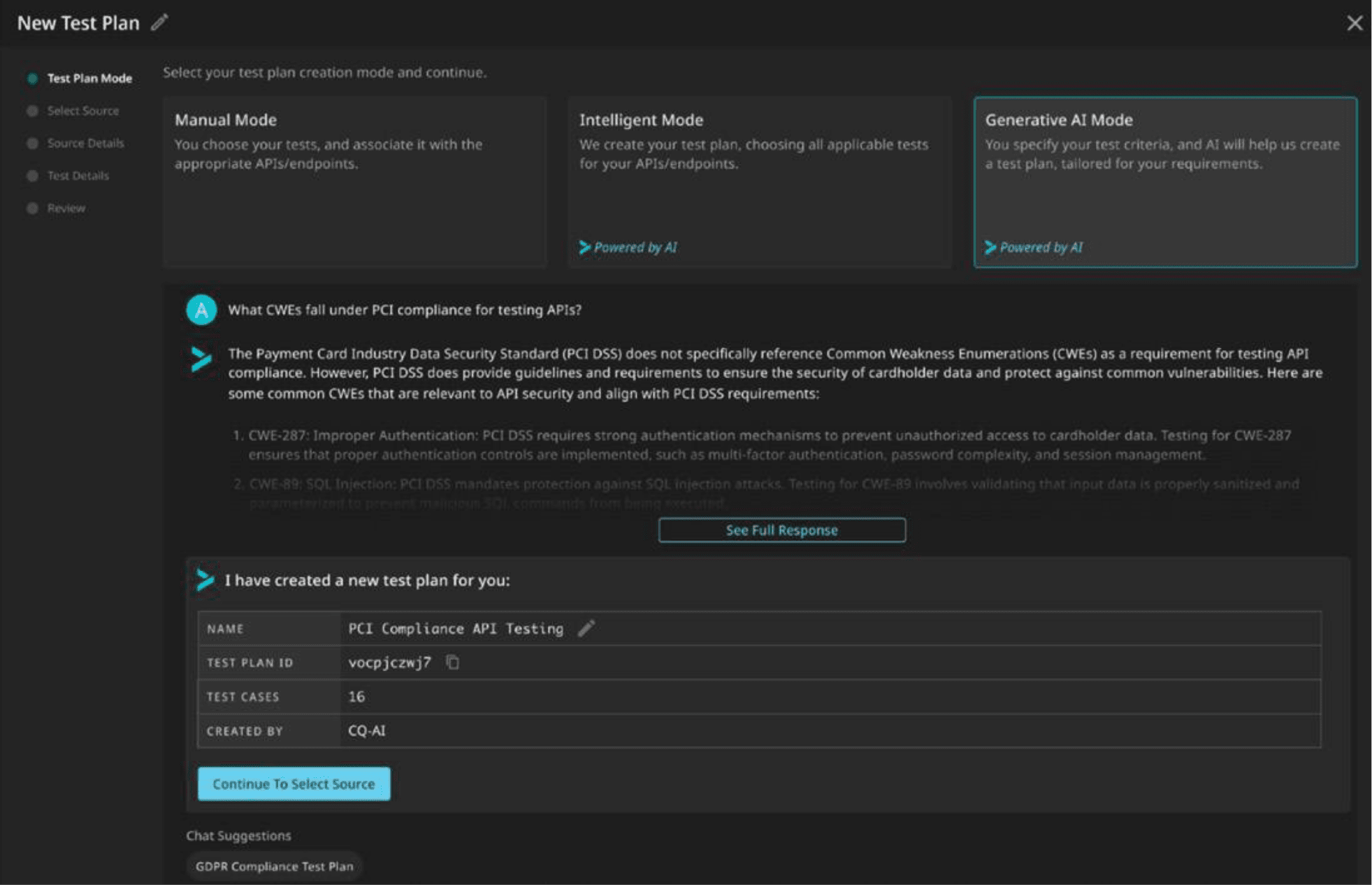This screenshot has height=885, width=1372.
Task: Select Intelligent Mode card
Action: click(759, 182)
